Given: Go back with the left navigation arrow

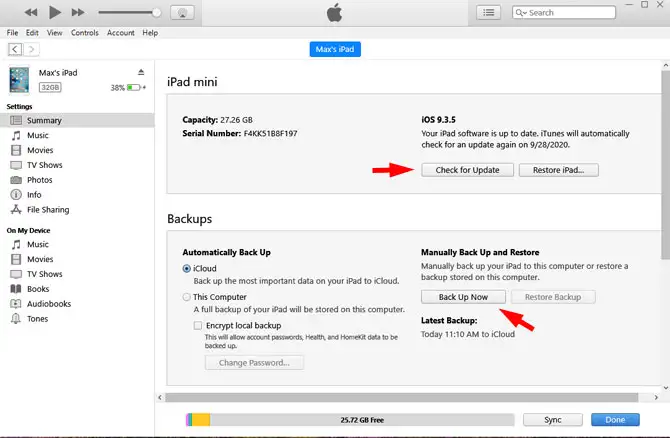Looking at the screenshot, I should click(x=15, y=49).
